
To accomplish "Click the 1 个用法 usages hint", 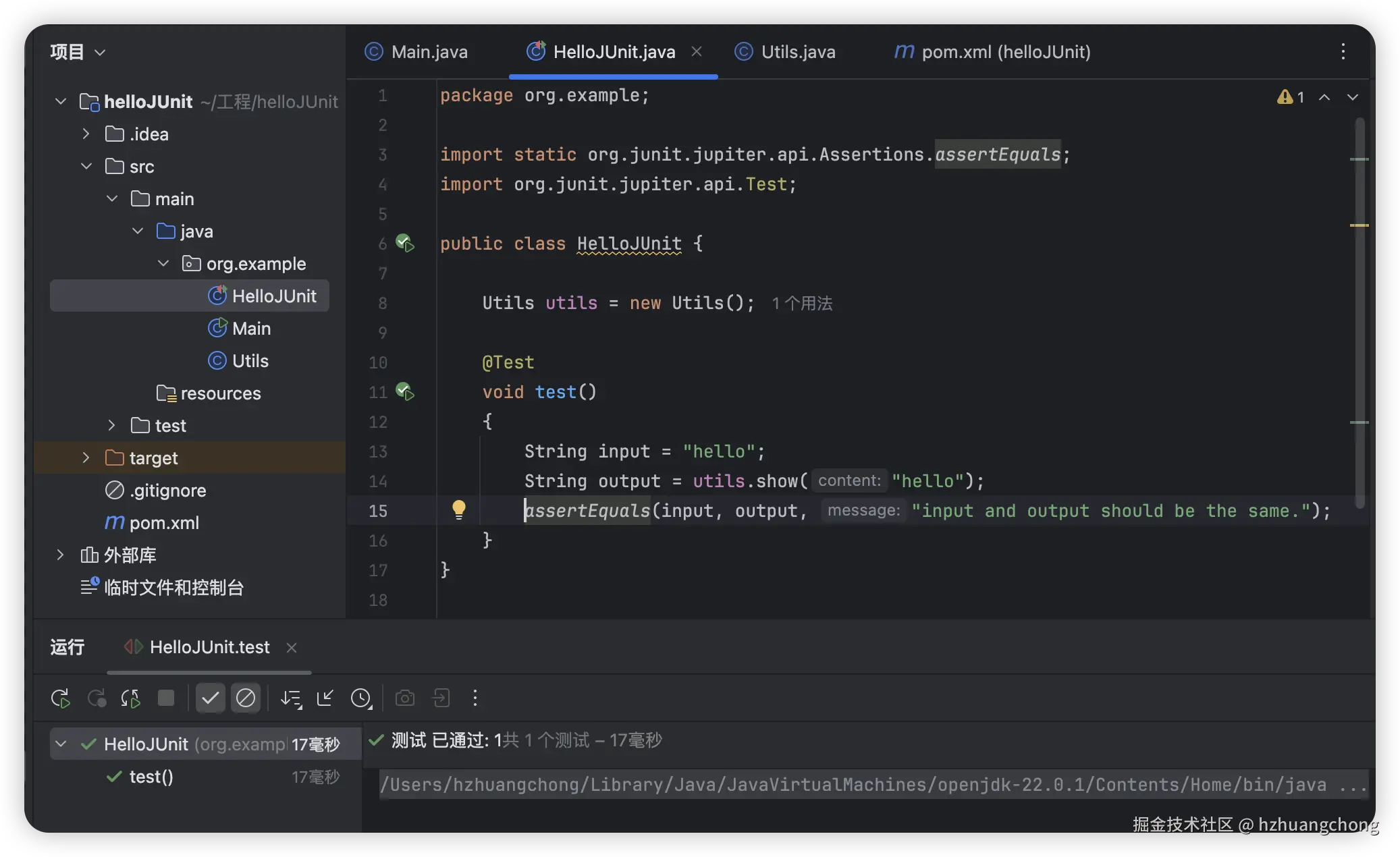I will 801,304.
